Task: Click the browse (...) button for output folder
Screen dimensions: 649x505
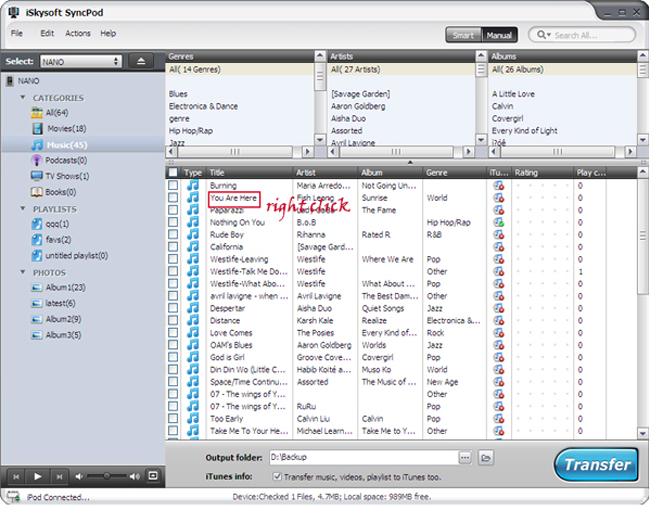Action: pos(464,457)
